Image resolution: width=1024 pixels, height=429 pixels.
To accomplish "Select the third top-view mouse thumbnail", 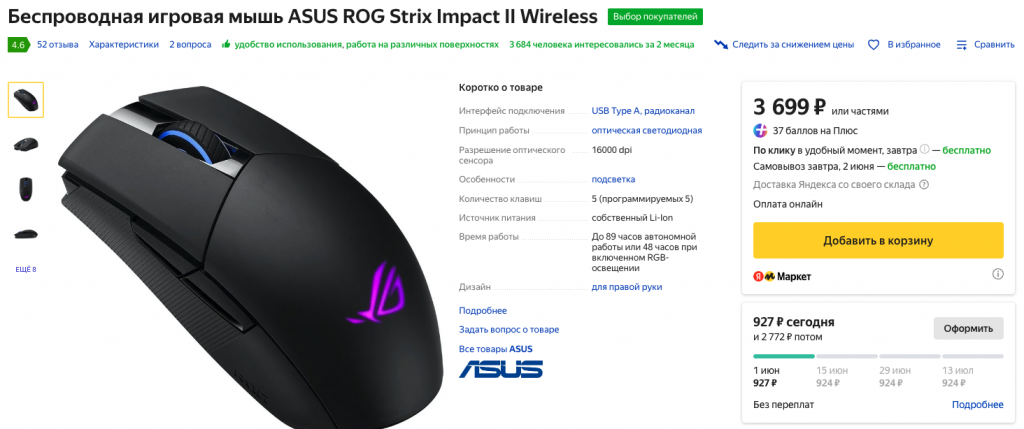I will pos(26,189).
